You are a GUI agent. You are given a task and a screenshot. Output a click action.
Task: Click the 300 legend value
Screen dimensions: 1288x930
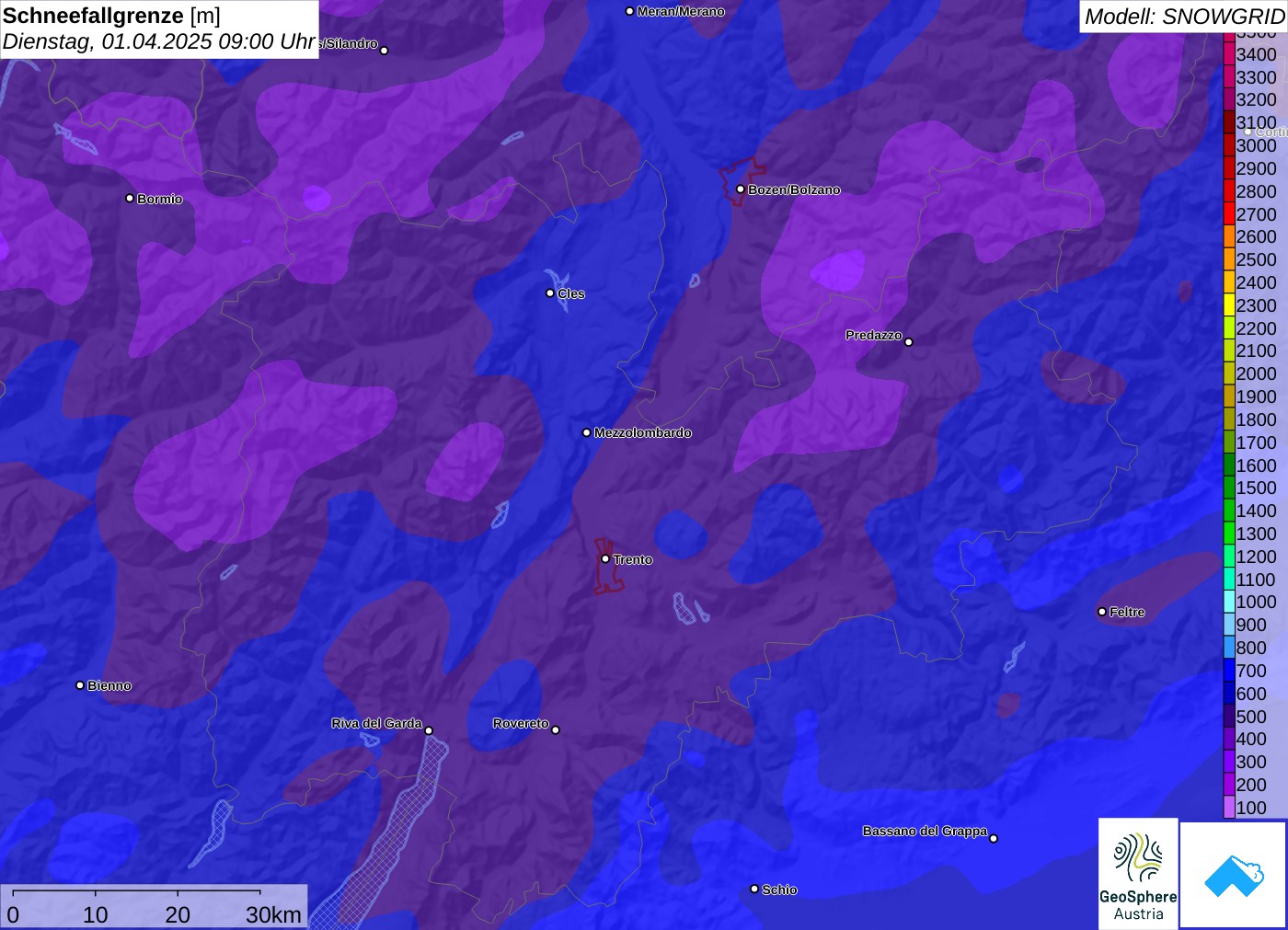pos(1251,762)
